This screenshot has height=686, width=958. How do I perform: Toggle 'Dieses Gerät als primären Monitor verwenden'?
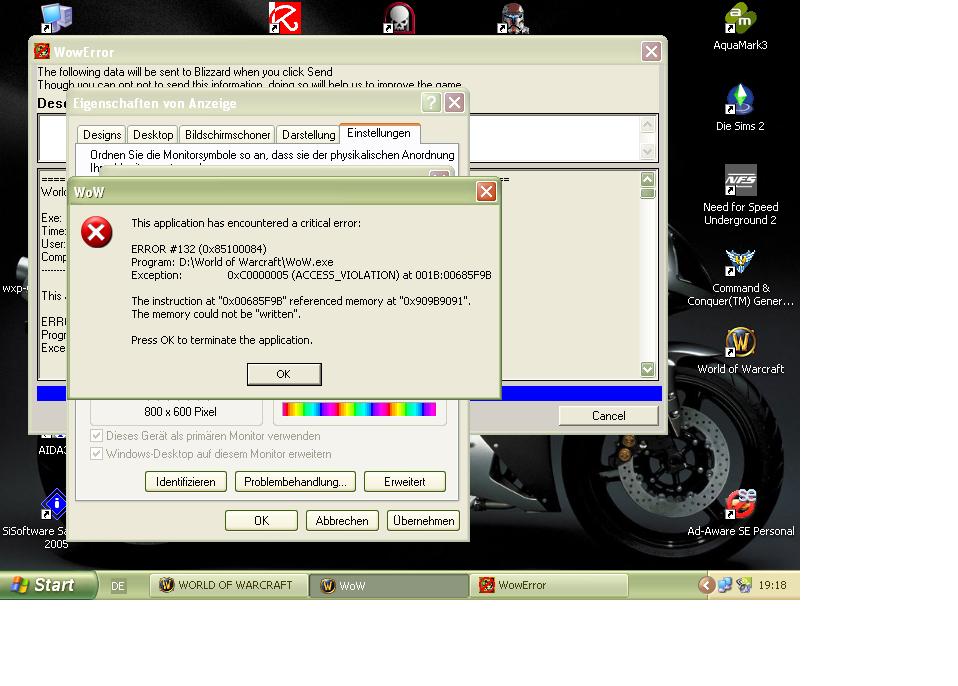[207, 436]
